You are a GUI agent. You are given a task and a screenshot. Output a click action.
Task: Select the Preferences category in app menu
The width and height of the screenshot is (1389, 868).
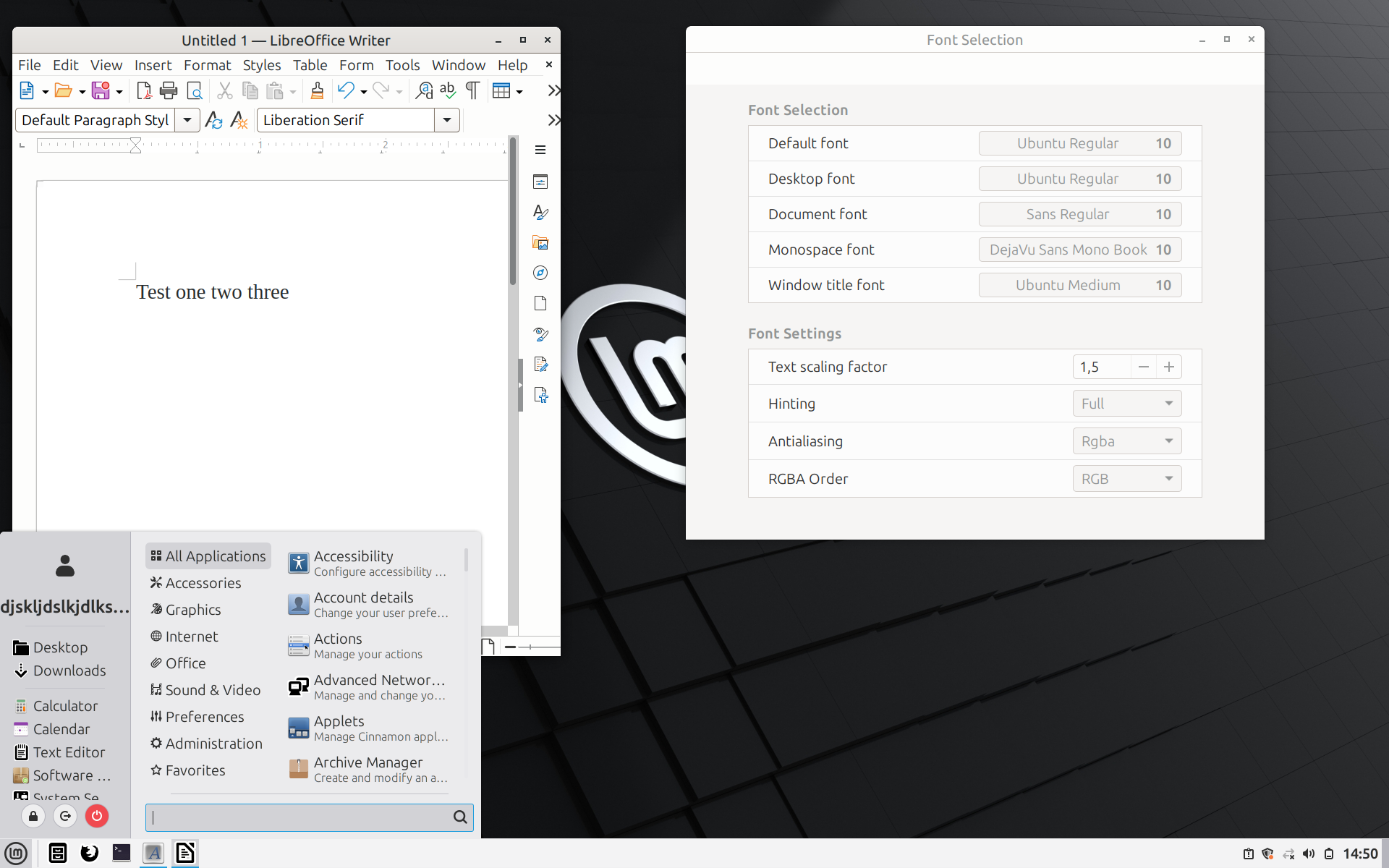point(208,717)
